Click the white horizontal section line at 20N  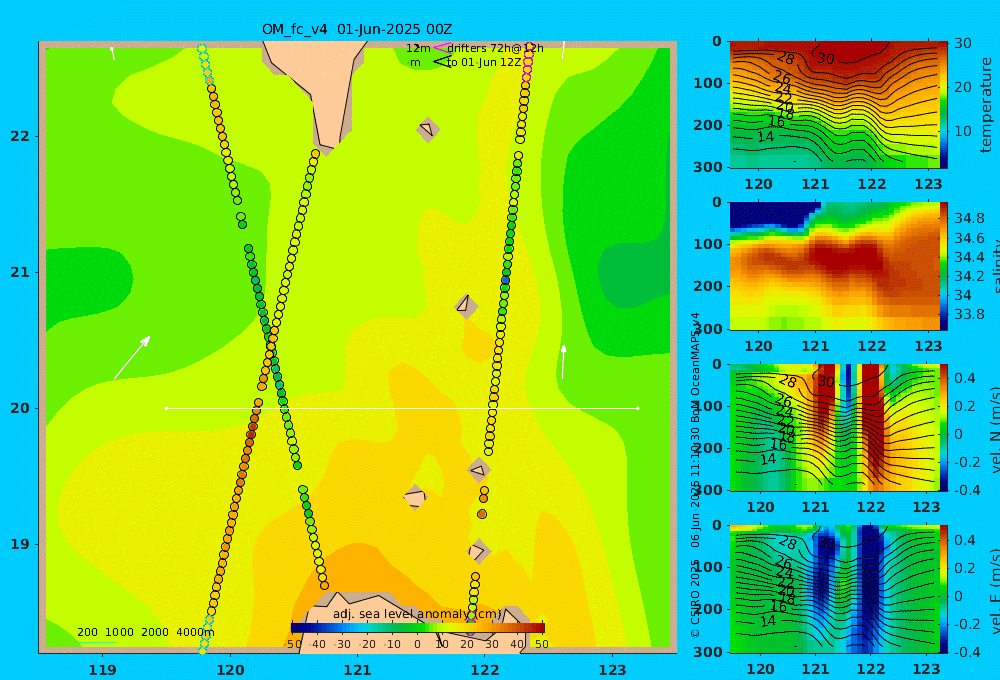coord(402,408)
